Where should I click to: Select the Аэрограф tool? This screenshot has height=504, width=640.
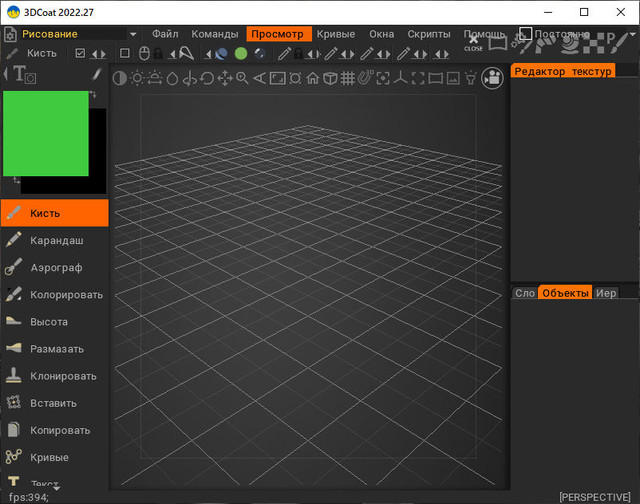tap(55, 268)
